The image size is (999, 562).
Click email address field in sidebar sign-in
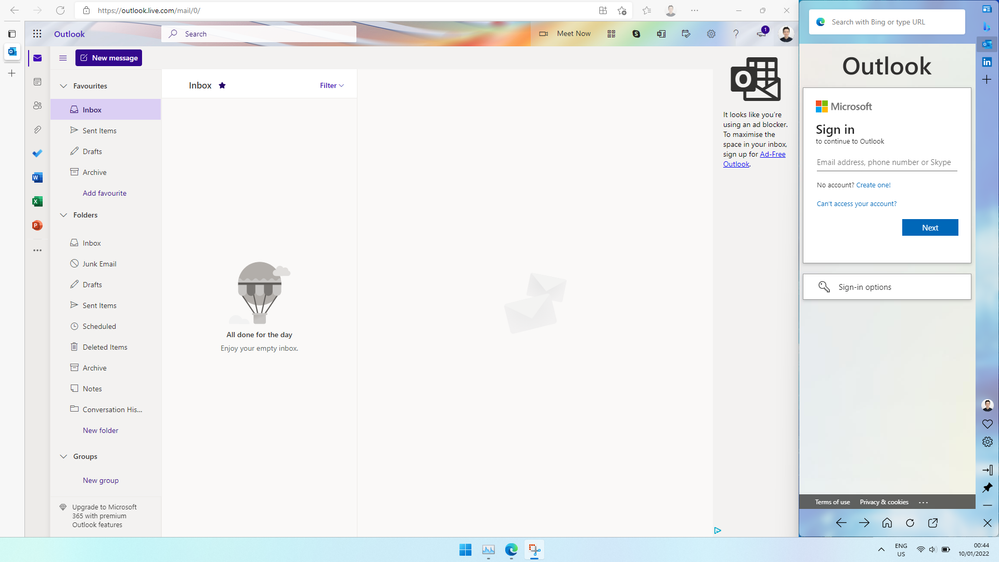pos(886,162)
